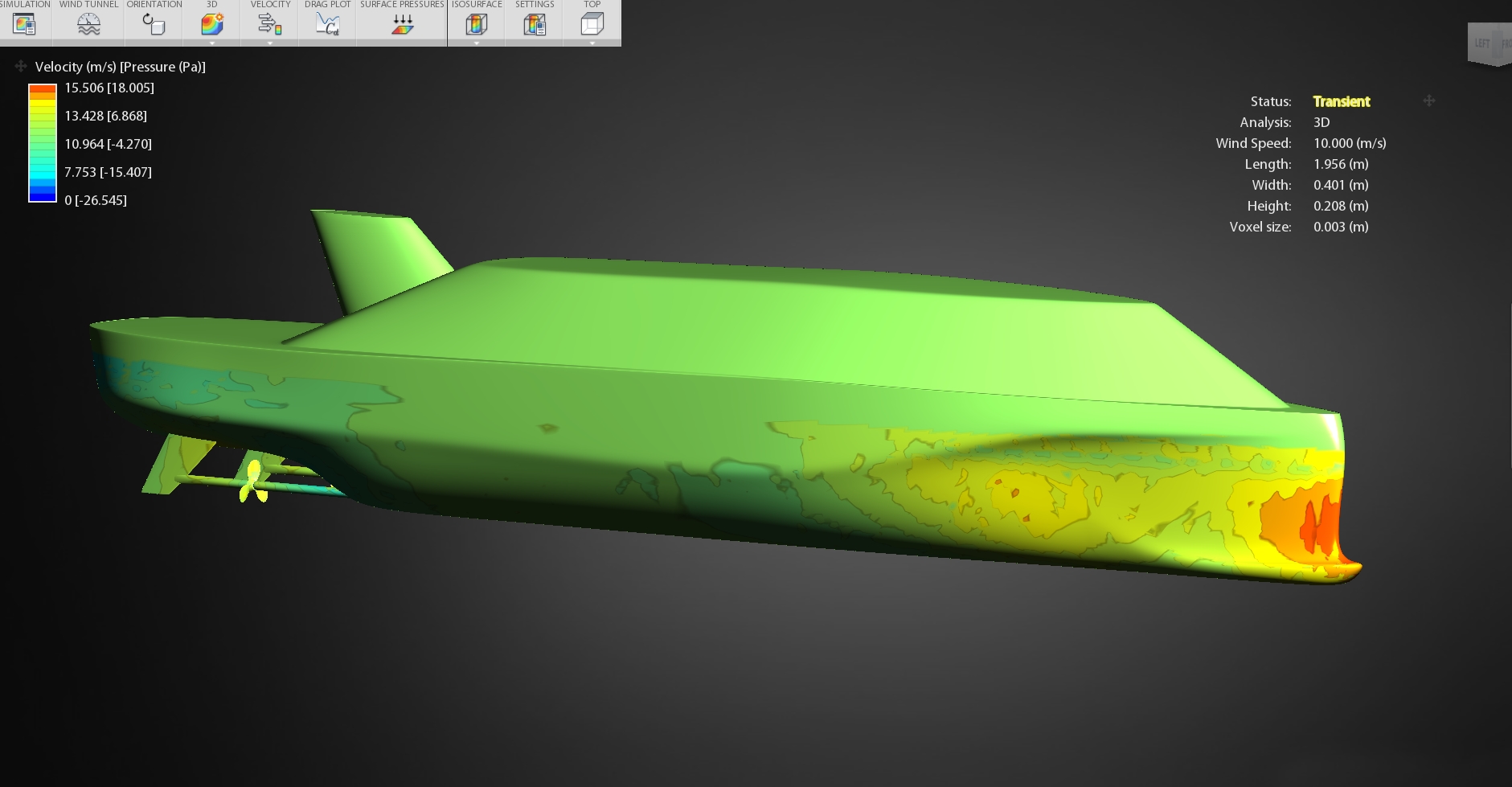Image resolution: width=1512 pixels, height=787 pixels.
Task: Click Width value 0.401 (m)
Action: coord(1341,185)
